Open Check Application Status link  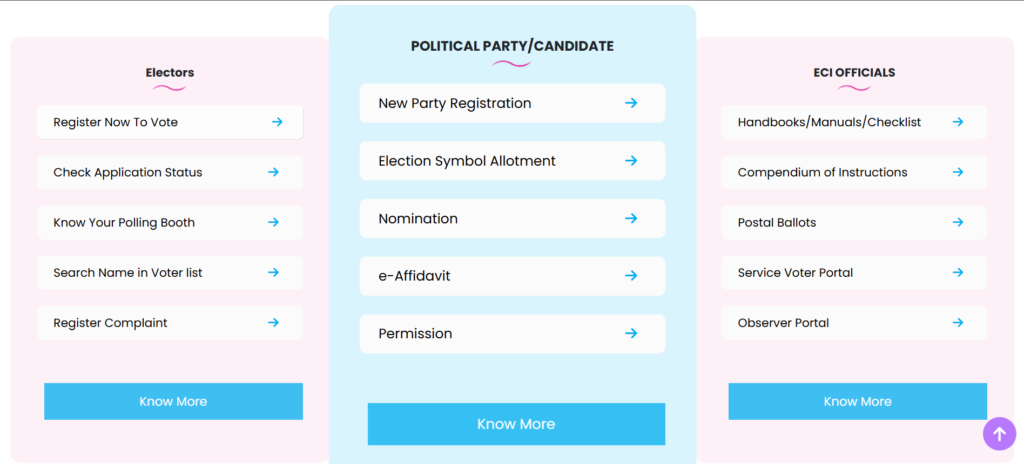(x=170, y=173)
